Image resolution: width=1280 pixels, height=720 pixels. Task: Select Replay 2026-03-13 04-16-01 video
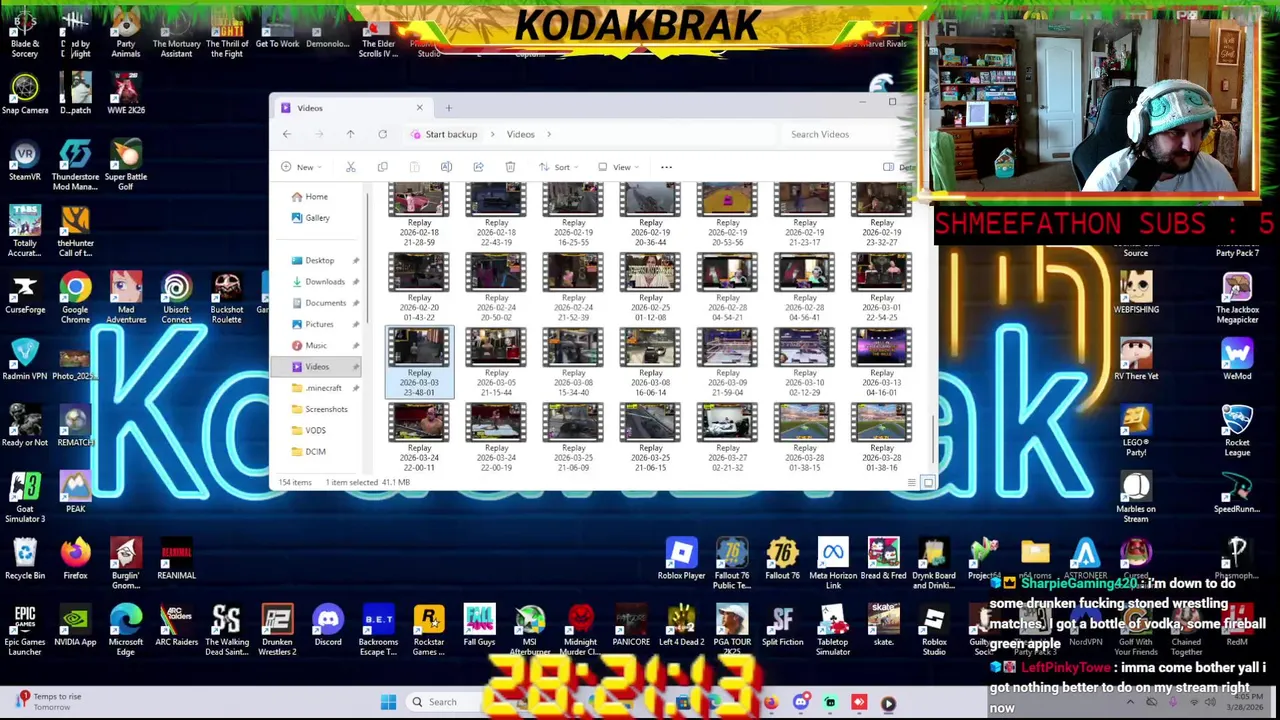coord(882,363)
